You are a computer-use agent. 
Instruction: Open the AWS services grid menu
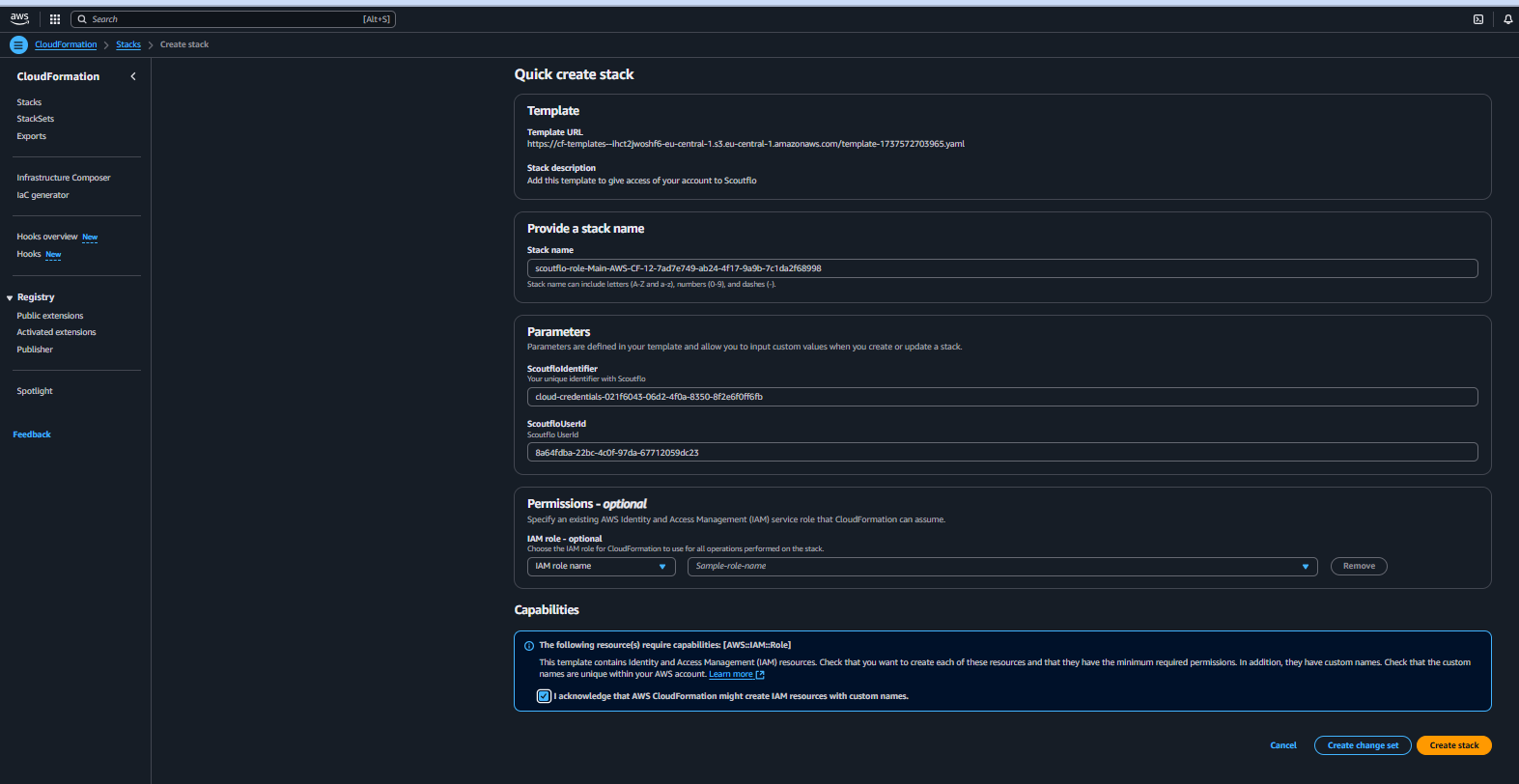(x=55, y=19)
